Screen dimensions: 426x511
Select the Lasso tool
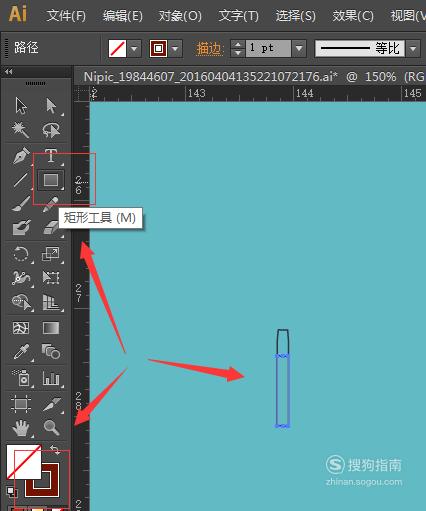(51, 130)
